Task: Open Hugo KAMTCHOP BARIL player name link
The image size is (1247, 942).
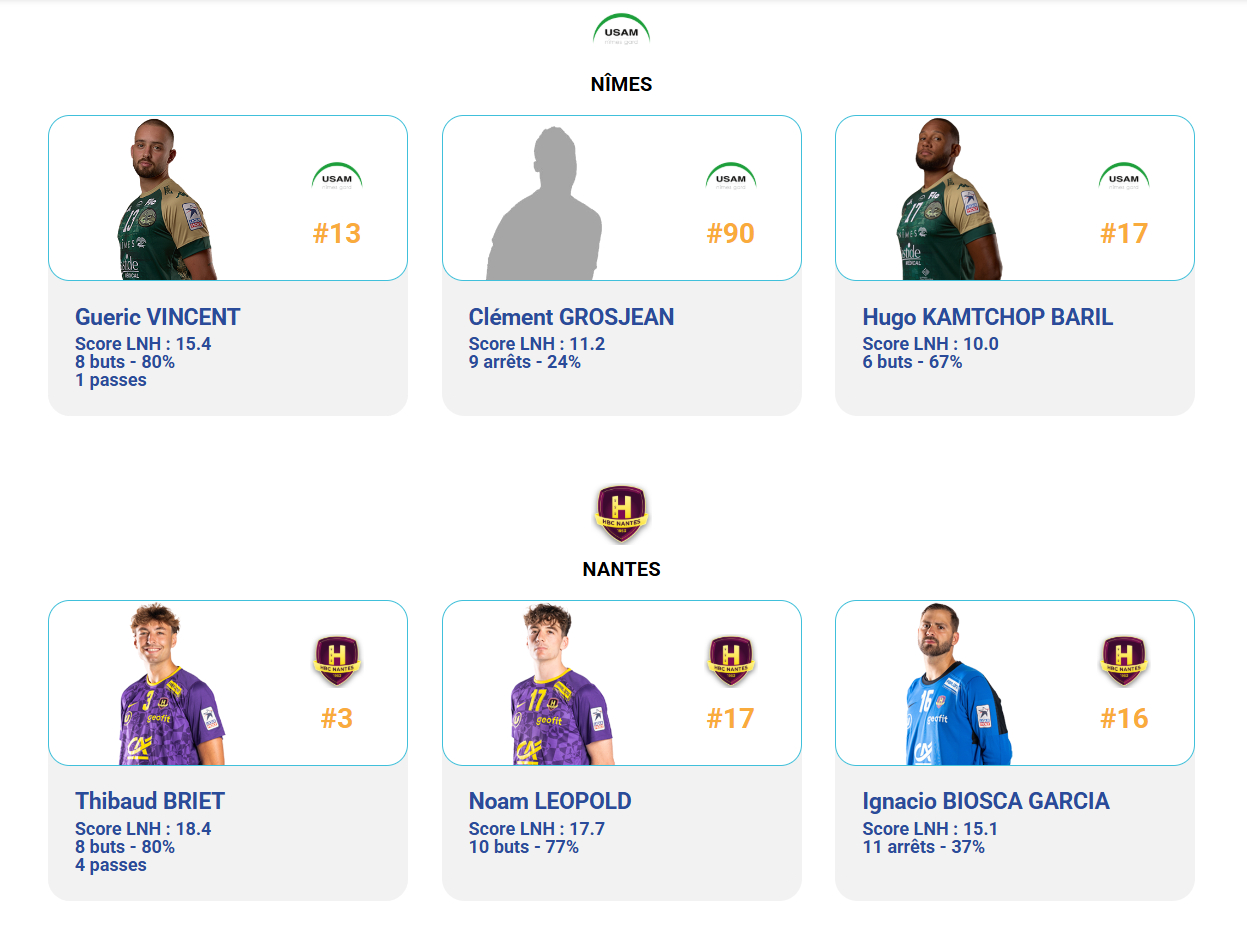Action: point(987,317)
